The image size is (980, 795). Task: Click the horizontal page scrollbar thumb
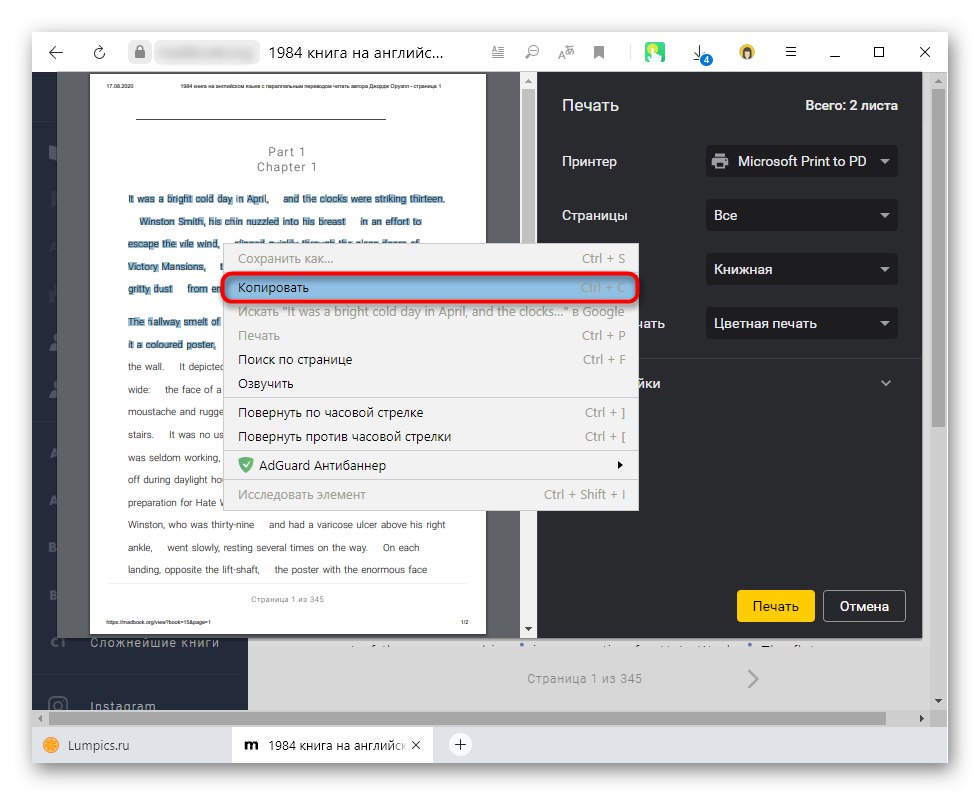[468, 719]
